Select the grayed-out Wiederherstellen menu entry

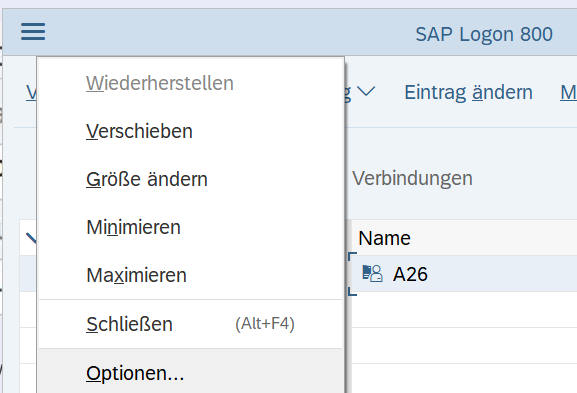(x=191, y=83)
